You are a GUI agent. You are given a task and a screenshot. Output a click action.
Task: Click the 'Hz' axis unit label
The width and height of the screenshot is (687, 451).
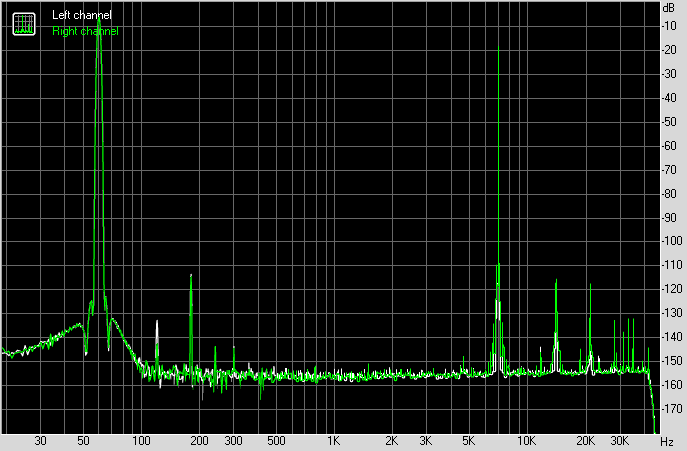pyautogui.click(x=667, y=441)
